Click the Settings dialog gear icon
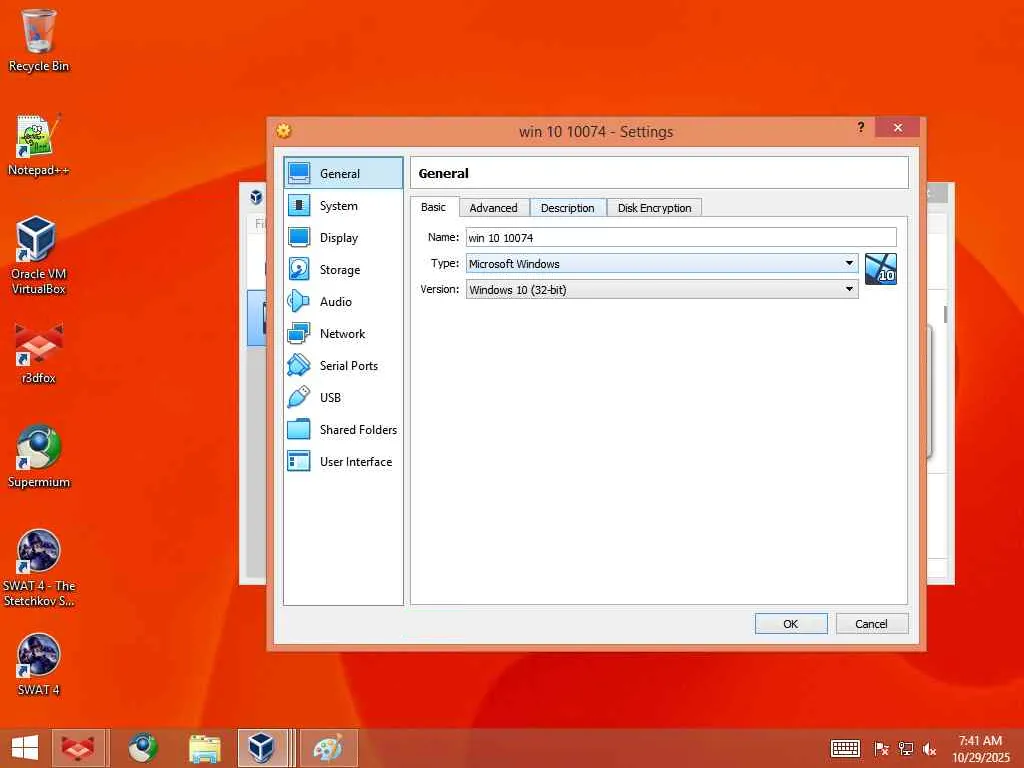This screenshot has height=768, width=1024. click(283, 131)
